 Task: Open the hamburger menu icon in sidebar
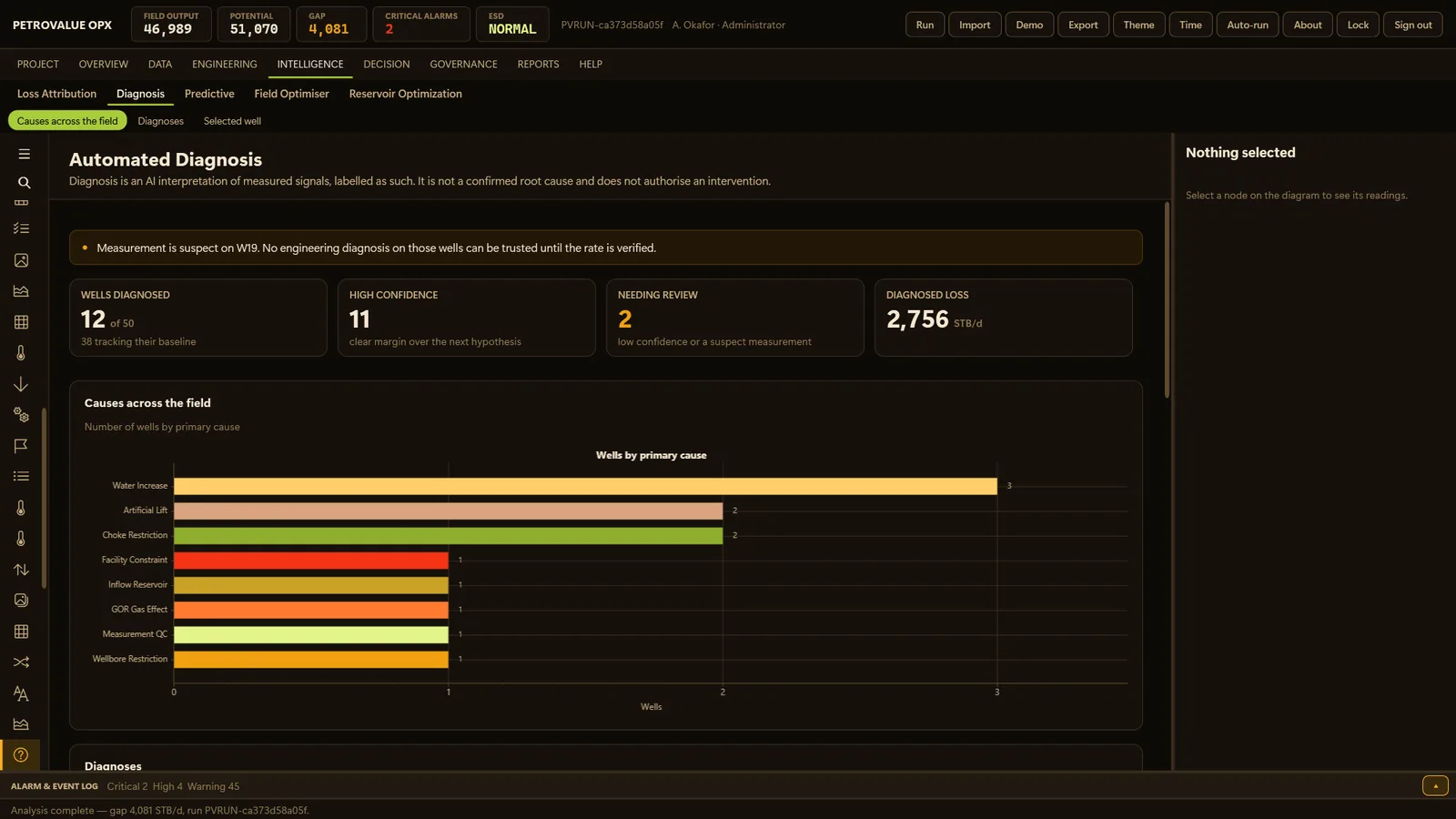24,155
